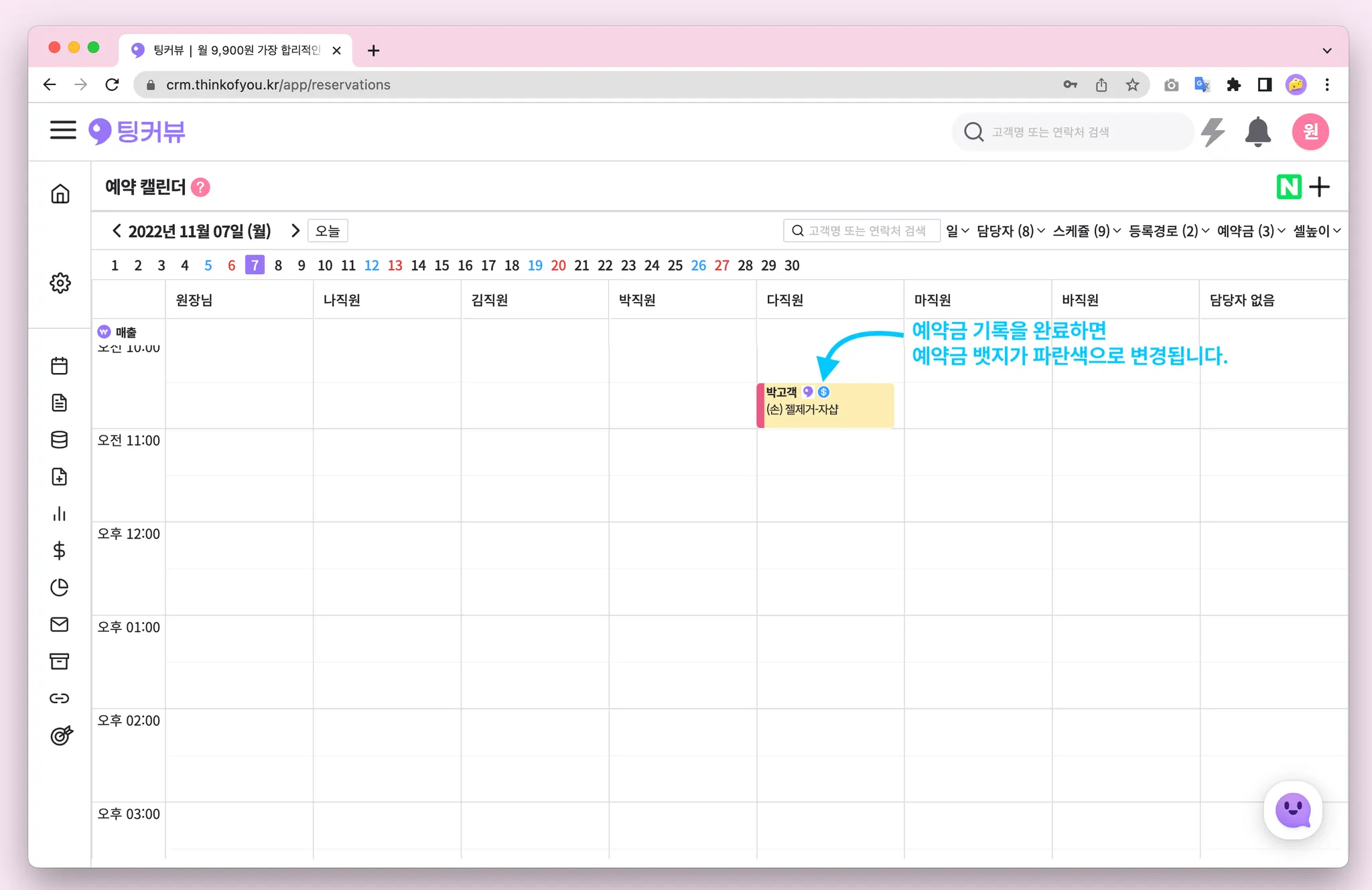This screenshot has height=890, width=1372.
Task: Click the Naver N reservation icon
Action: (1288, 187)
